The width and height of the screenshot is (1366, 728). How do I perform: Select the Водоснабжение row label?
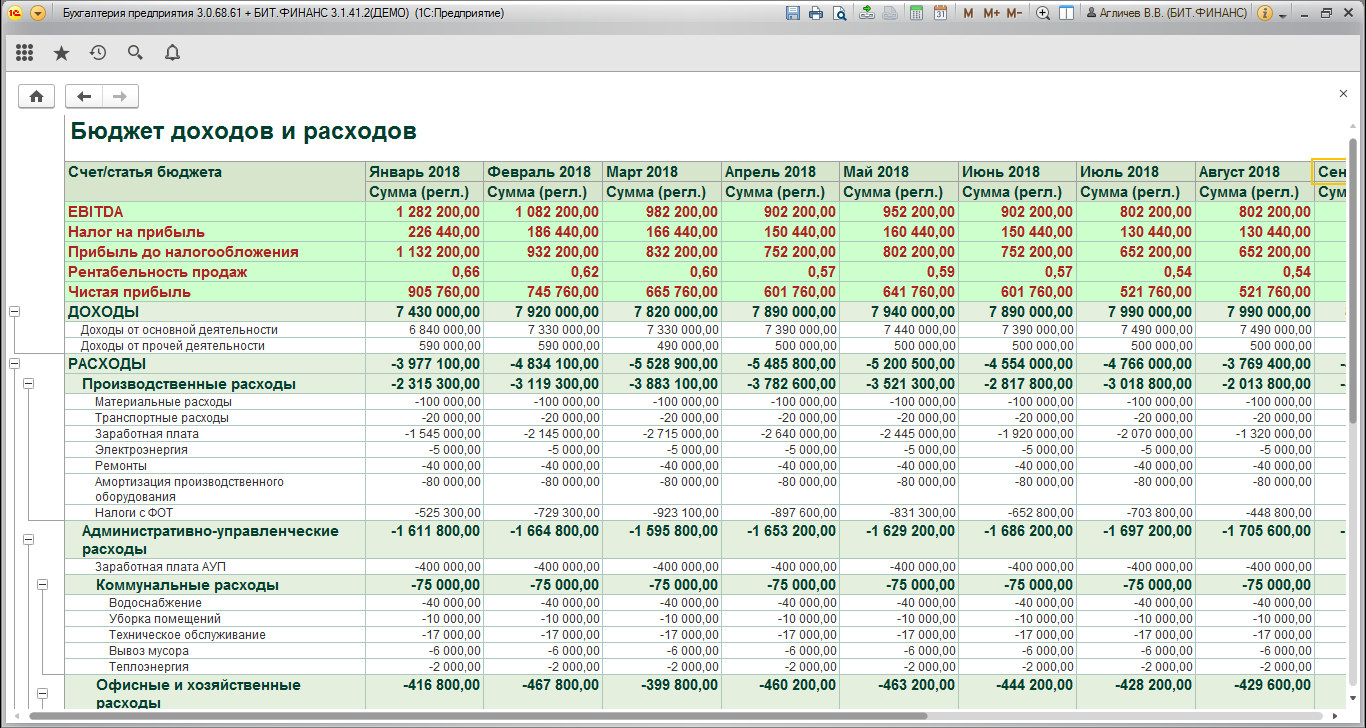(155, 603)
